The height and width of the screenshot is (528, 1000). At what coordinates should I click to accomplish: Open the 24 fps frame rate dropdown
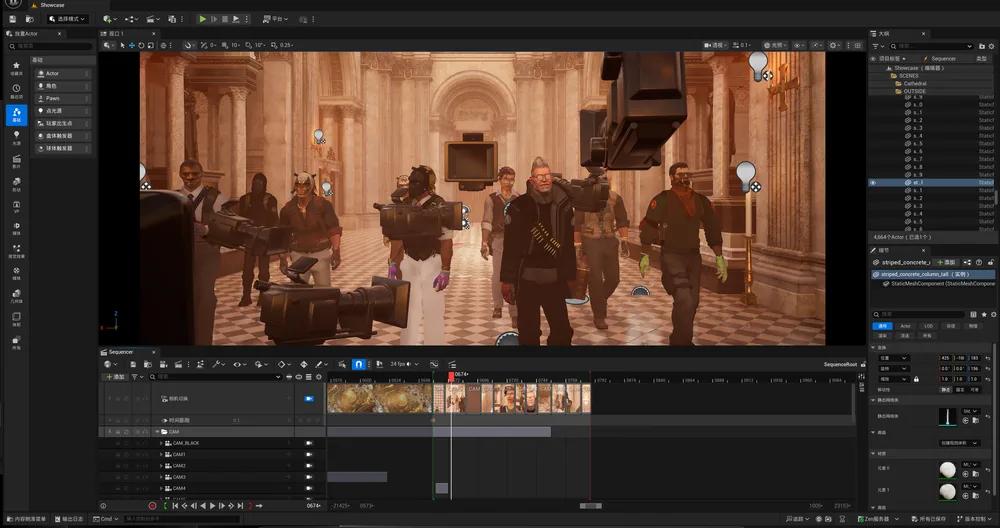(404, 364)
